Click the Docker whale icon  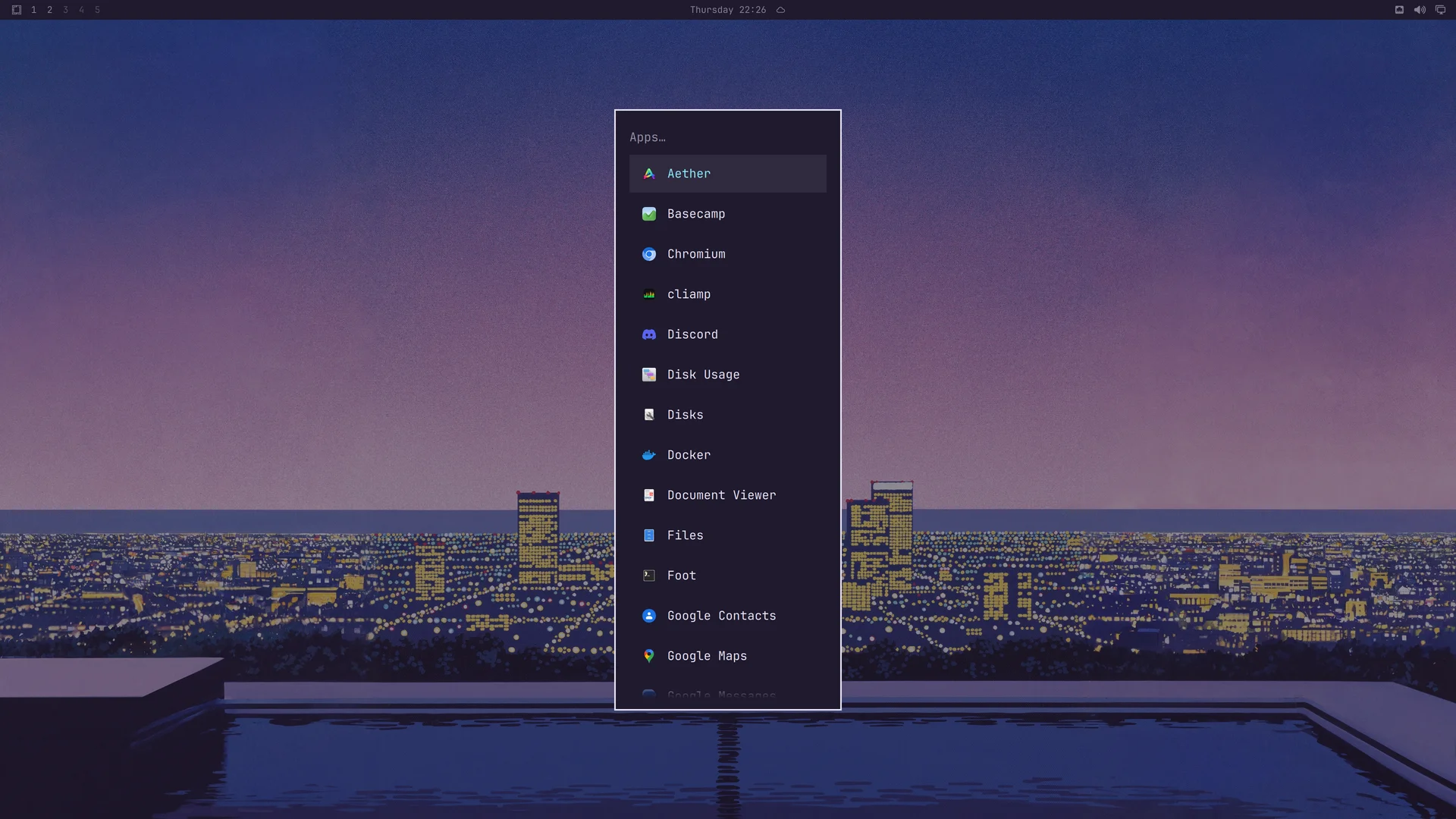click(649, 455)
